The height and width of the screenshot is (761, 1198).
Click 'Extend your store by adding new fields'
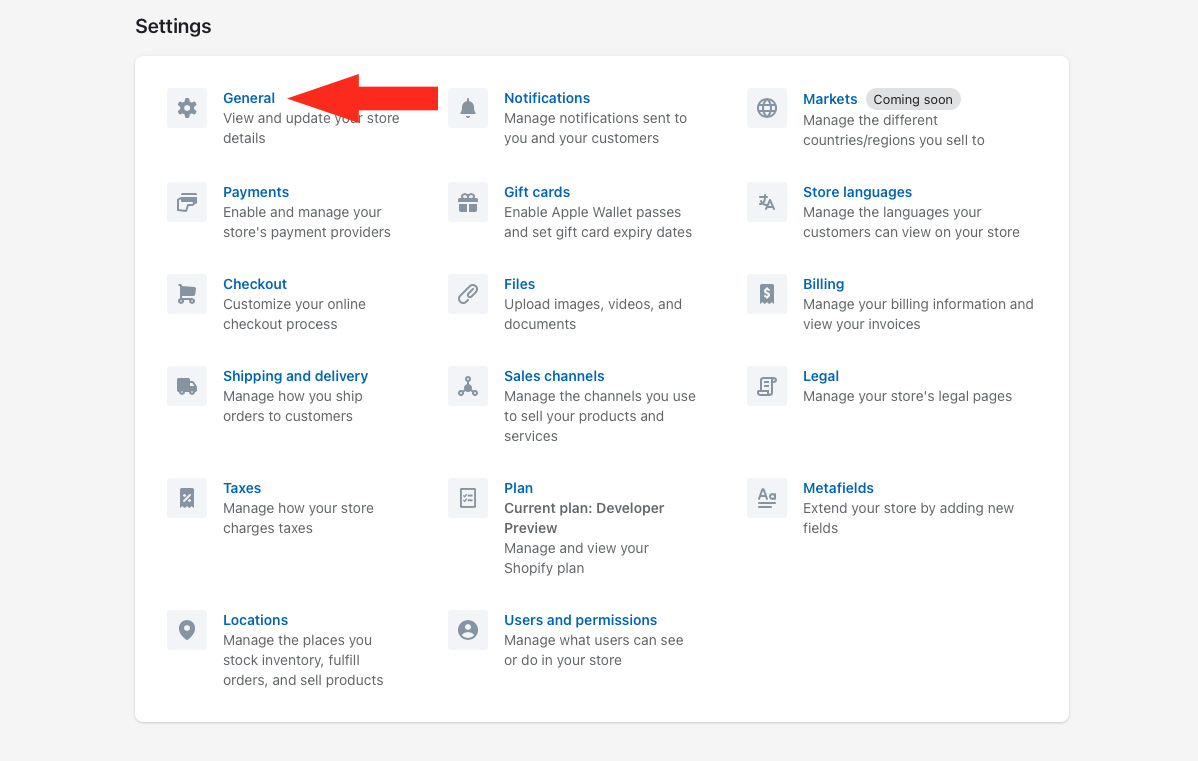pyautogui.click(x=908, y=518)
